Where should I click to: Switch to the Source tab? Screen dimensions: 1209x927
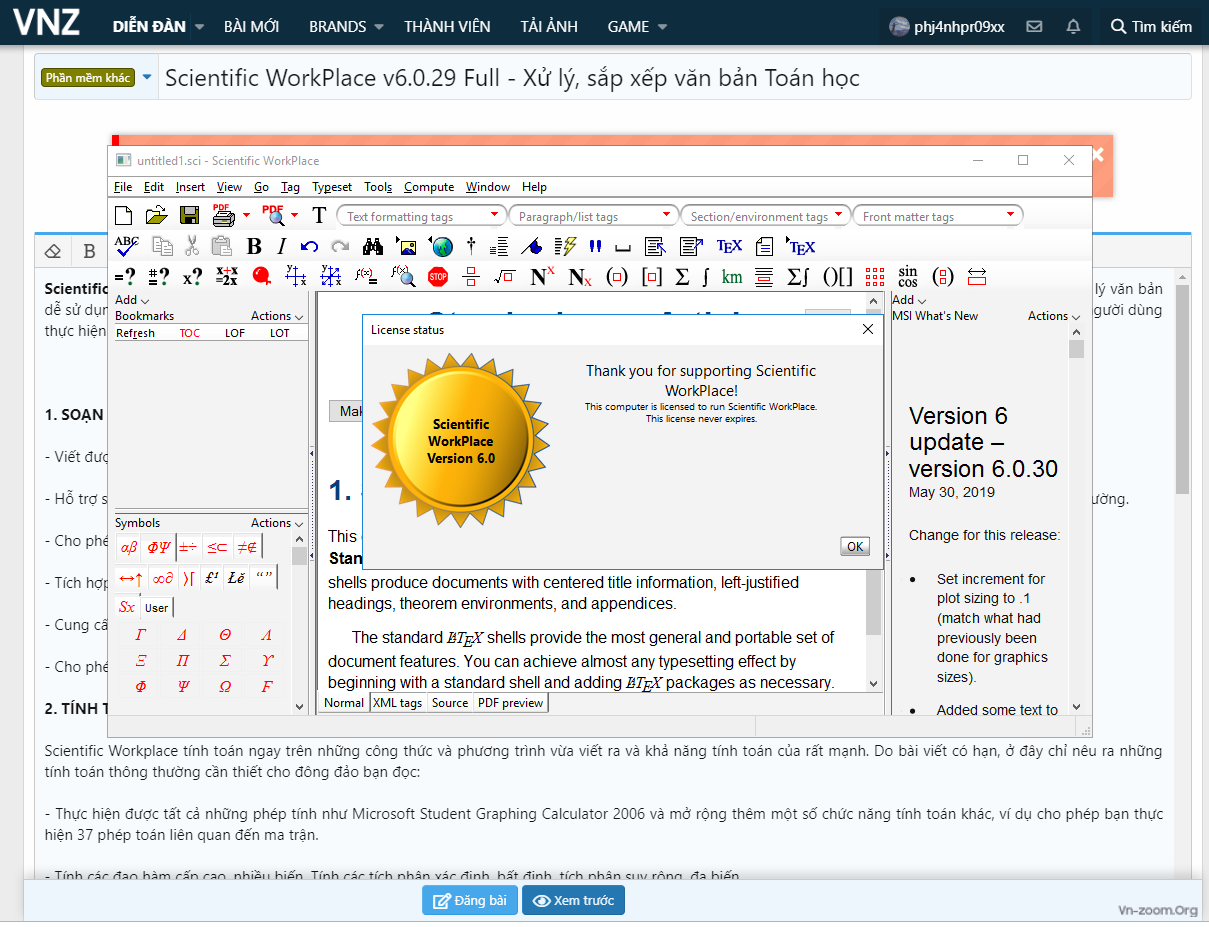pyautogui.click(x=450, y=703)
